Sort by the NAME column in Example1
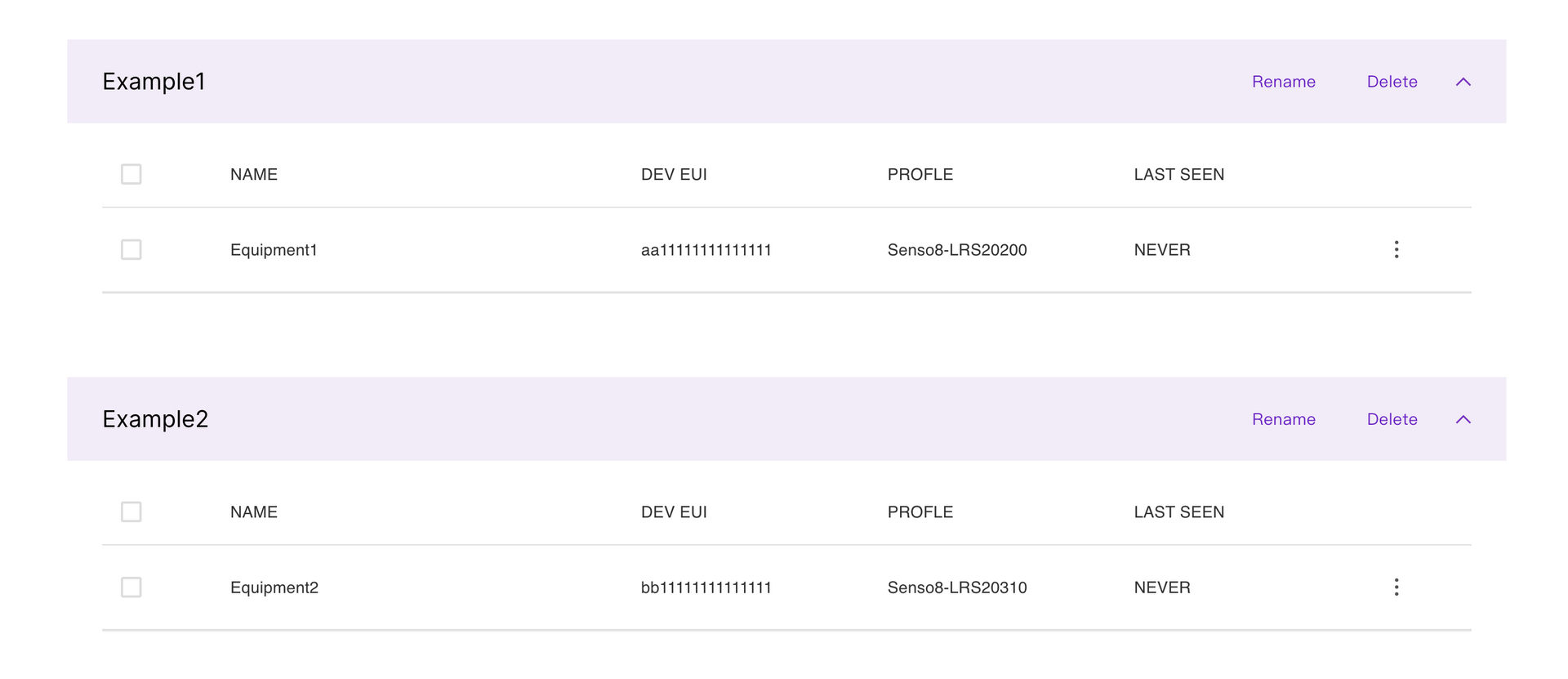Image resolution: width=1568 pixels, height=679 pixels. [x=253, y=174]
